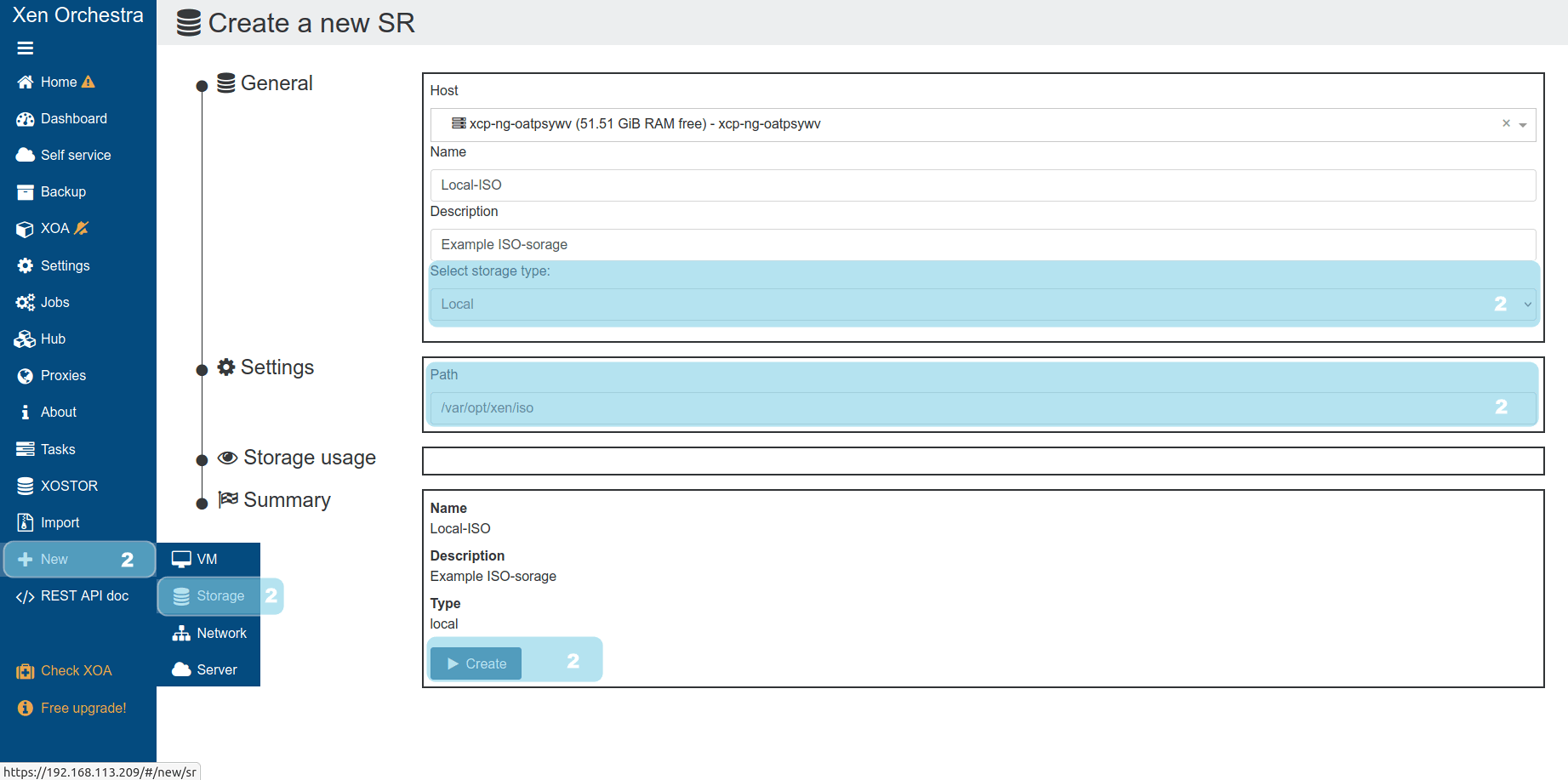Viewport: 1568px width, 780px height.
Task: Click the Hub cubes icon
Action: point(25,339)
